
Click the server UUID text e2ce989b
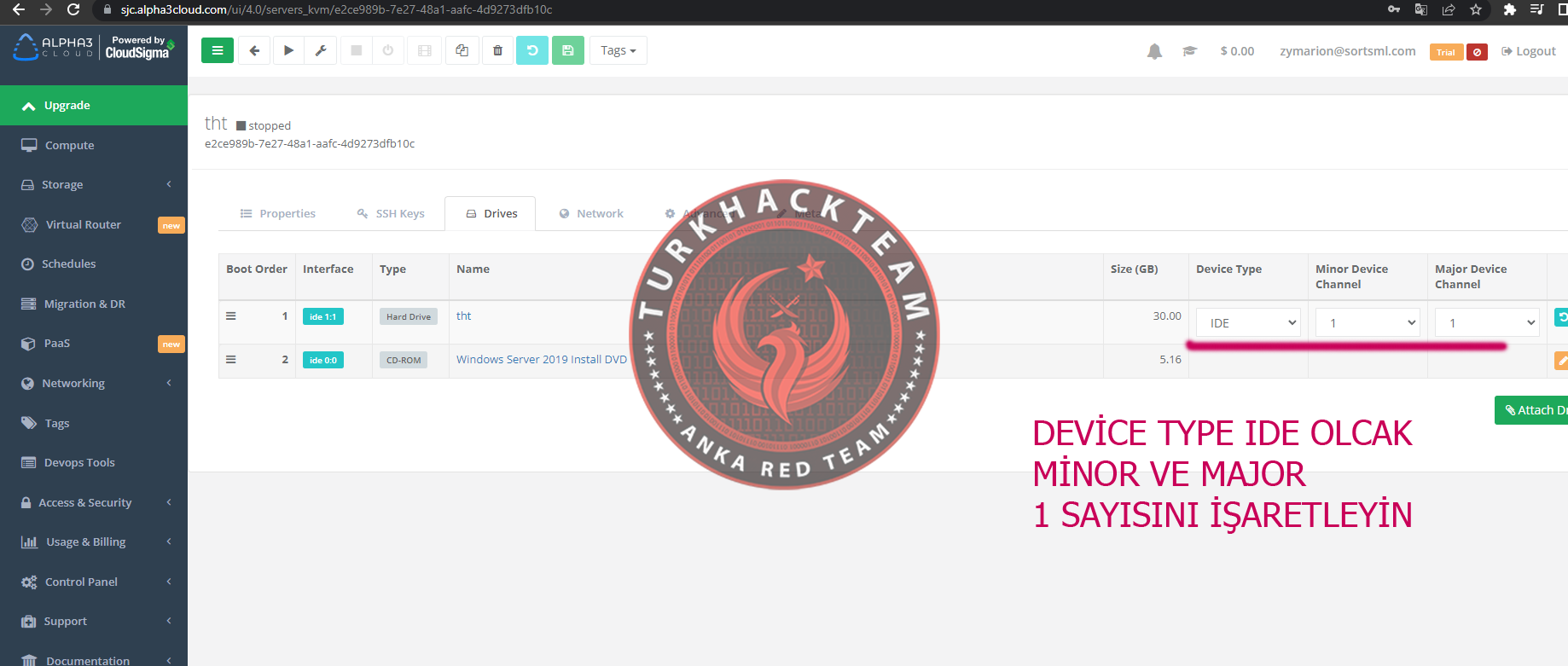pyautogui.click(x=310, y=143)
